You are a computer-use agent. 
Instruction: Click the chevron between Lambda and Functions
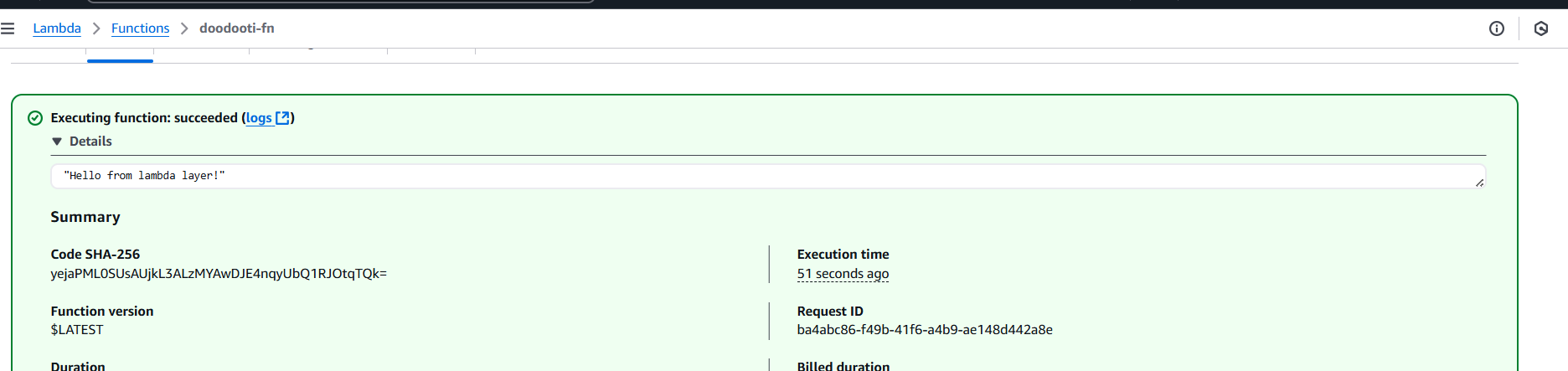[x=96, y=28]
